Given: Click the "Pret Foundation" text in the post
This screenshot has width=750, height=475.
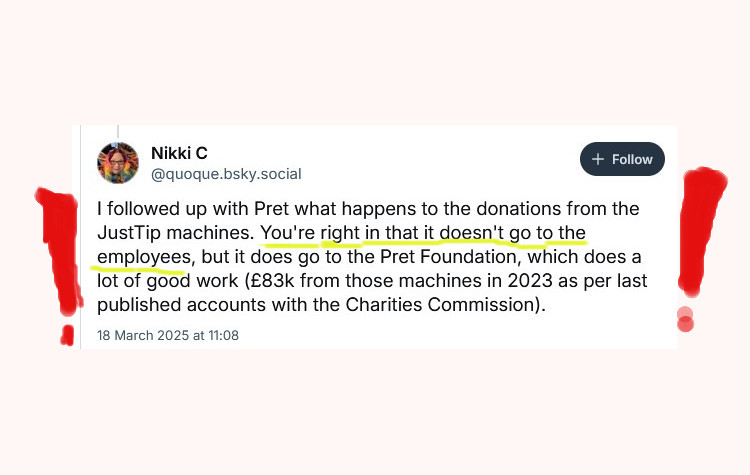Looking at the screenshot, I should [x=425, y=257].
